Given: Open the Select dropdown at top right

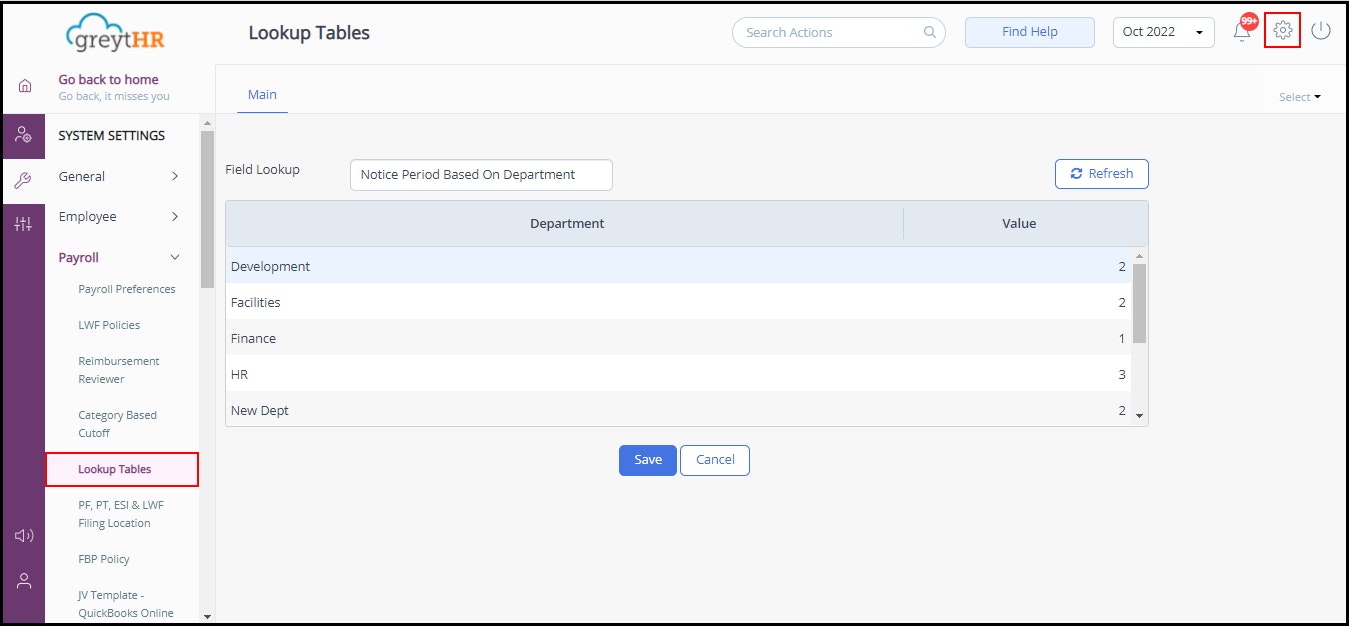Looking at the screenshot, I should coord(1299,97).
